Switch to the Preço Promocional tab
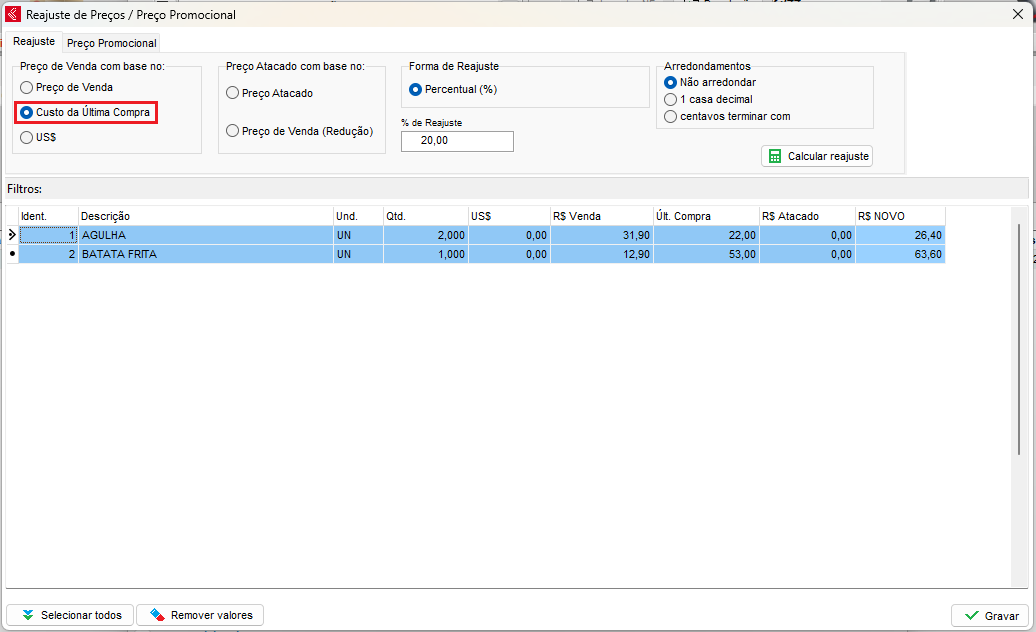 tap(111, 43)
